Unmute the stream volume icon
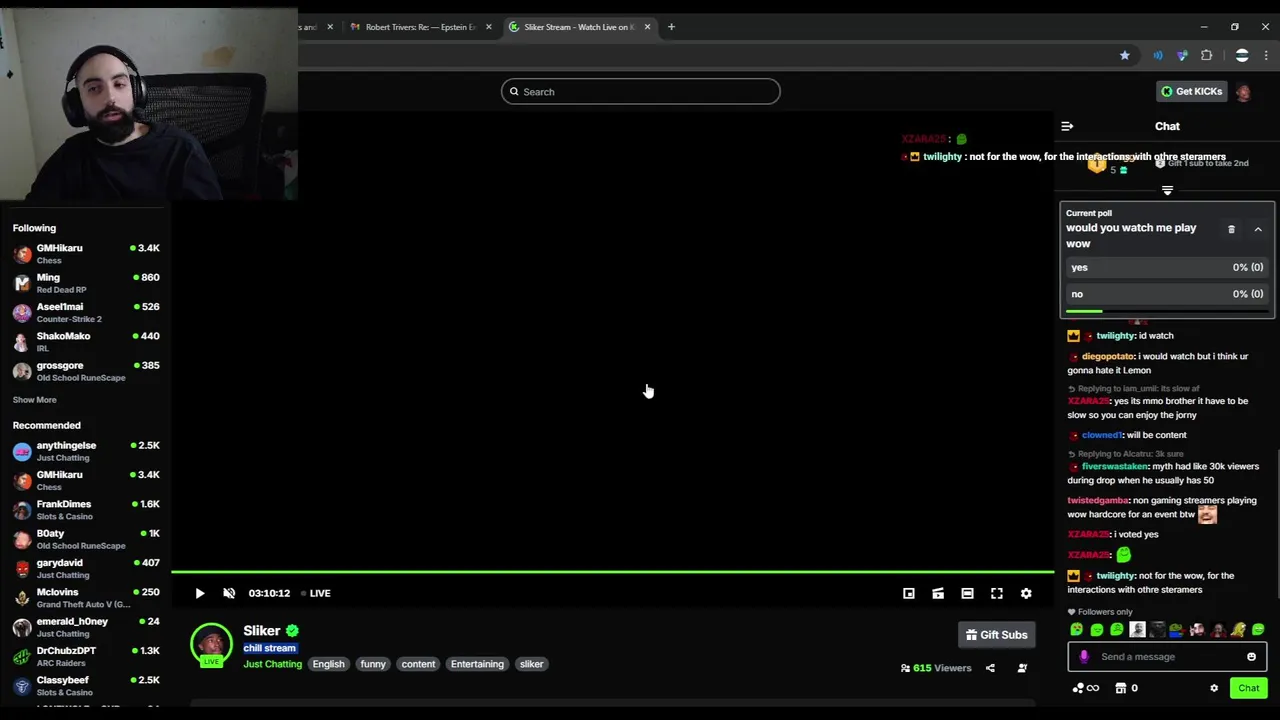Image resolution: width=1280 pixels, height=720 pixels. tap(229, 593)
